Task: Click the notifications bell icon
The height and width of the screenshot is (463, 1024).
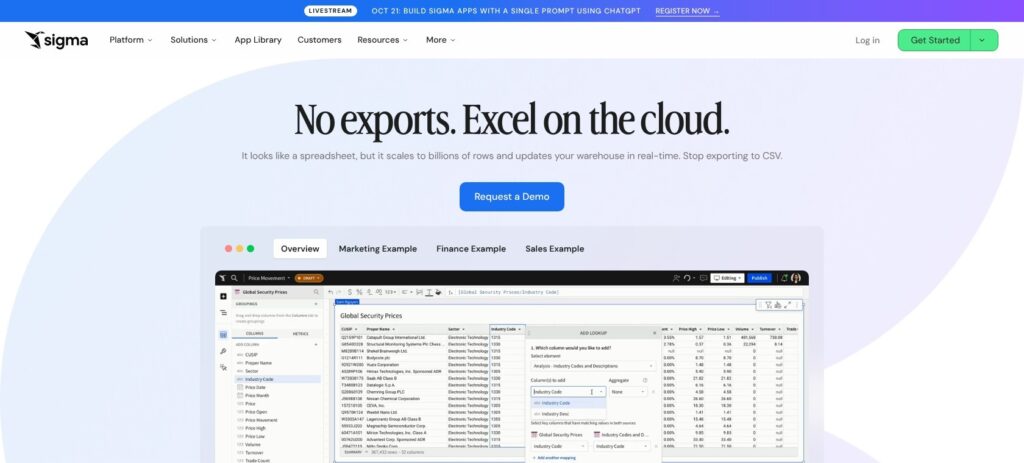Action: click(784, 278)
